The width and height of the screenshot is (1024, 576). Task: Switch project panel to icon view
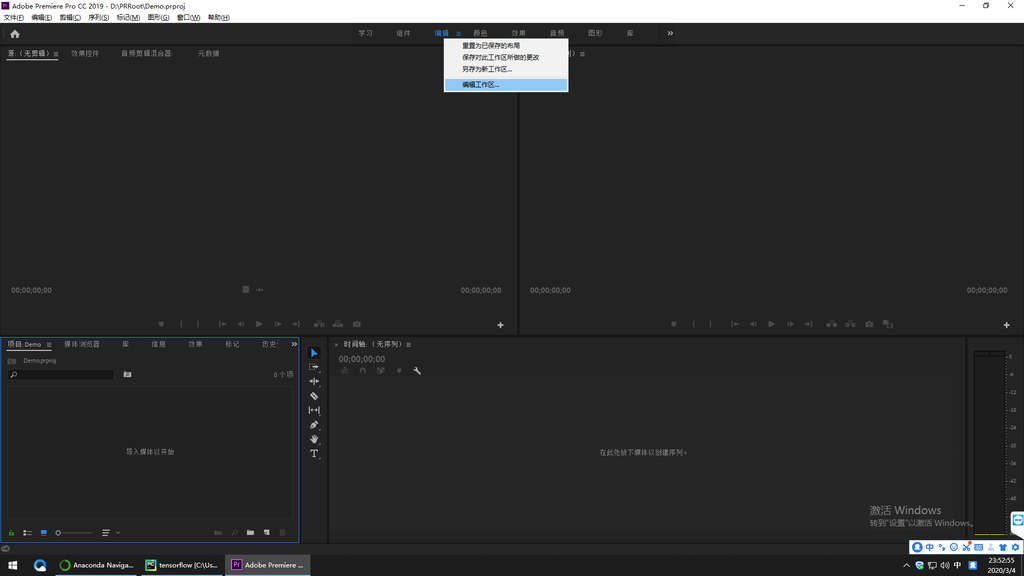[x=44, y=533]
